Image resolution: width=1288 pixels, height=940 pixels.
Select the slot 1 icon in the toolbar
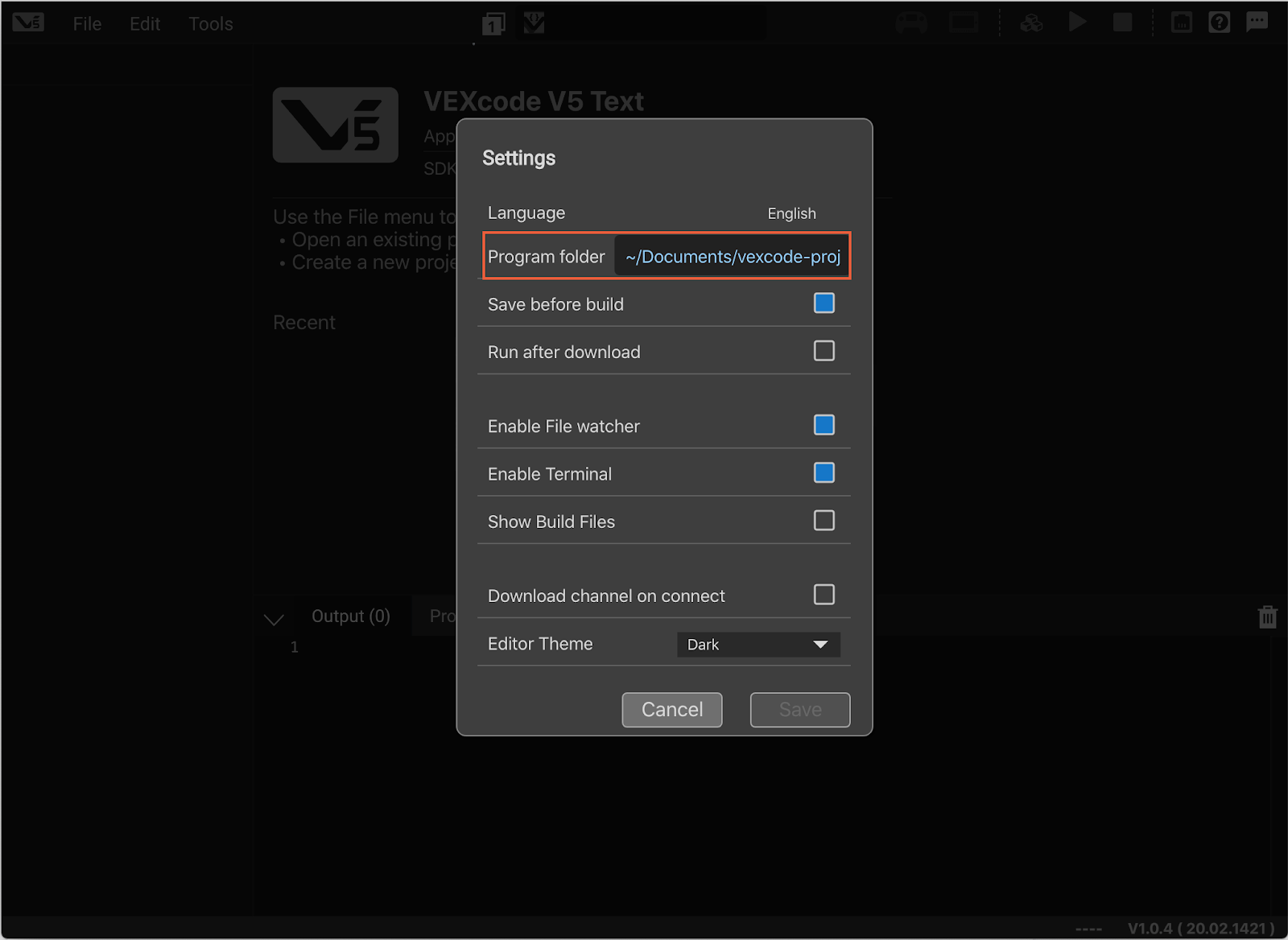pyautogui.click(x=493, y=23)
